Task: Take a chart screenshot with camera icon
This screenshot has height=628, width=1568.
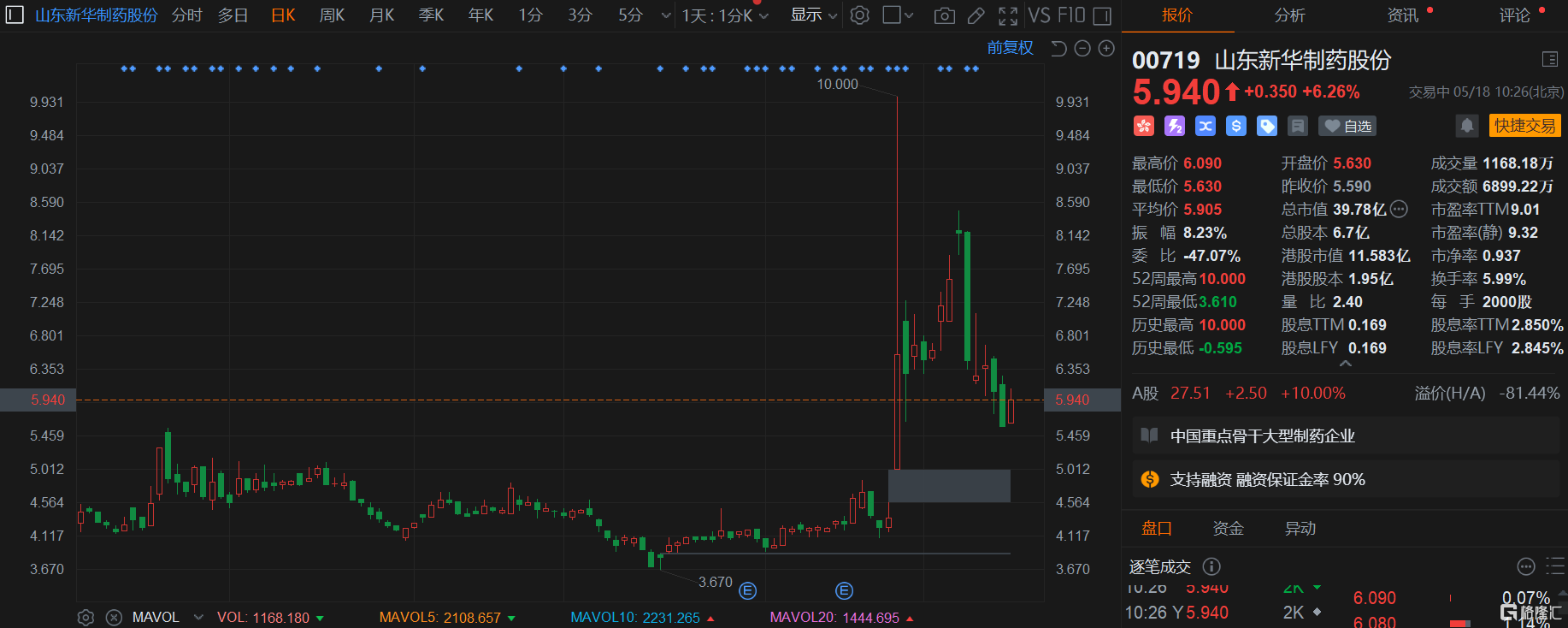Action: (944, 15)
